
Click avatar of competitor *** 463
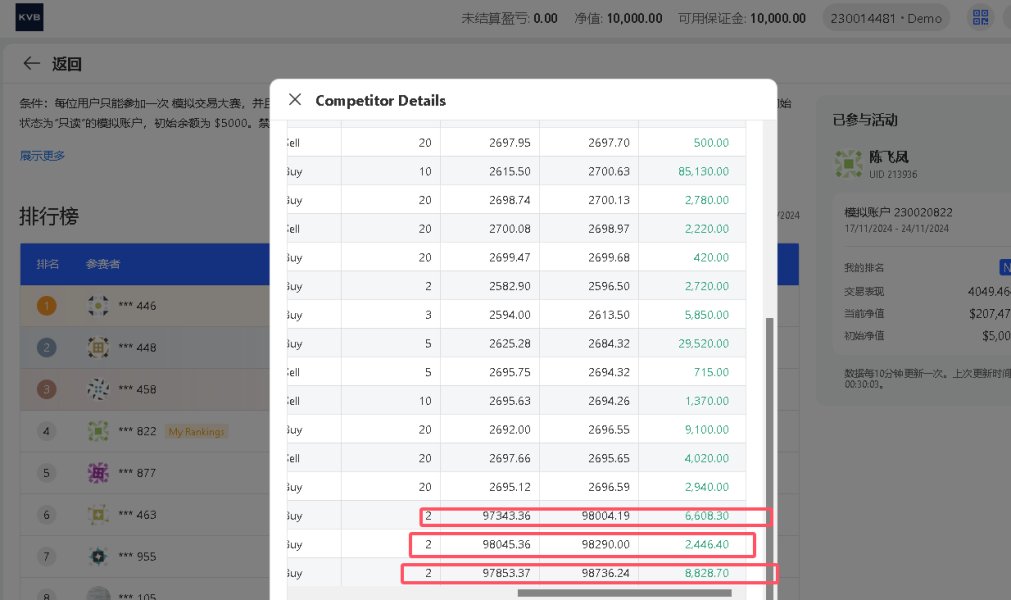click(98, 515)
